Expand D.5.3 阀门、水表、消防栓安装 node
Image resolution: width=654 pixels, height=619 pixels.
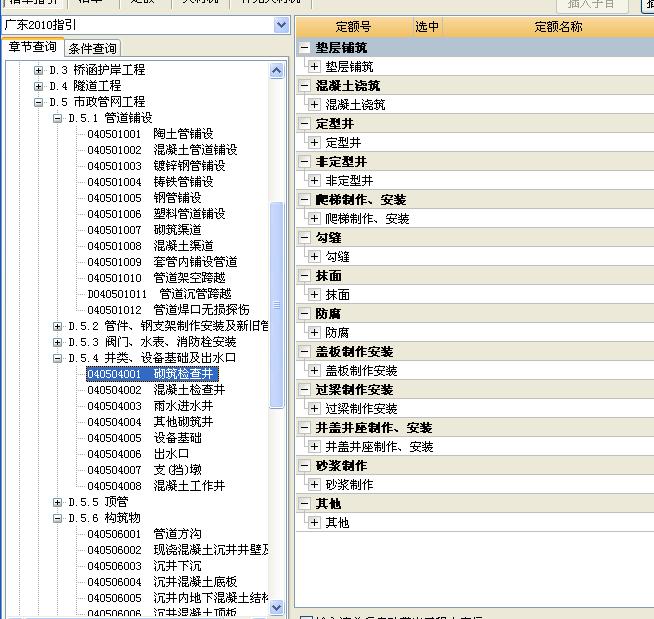pos(58,342)
